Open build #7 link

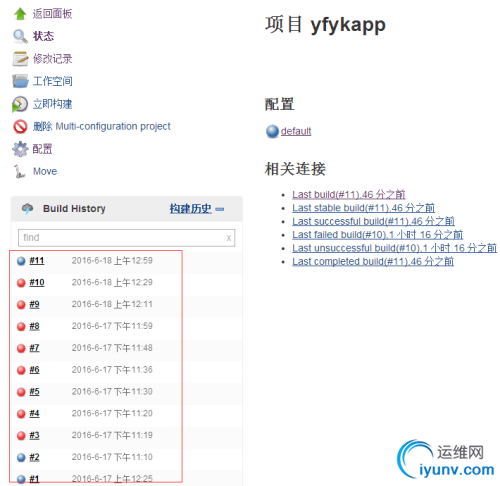pyautogui.click(x=34, y=348)
